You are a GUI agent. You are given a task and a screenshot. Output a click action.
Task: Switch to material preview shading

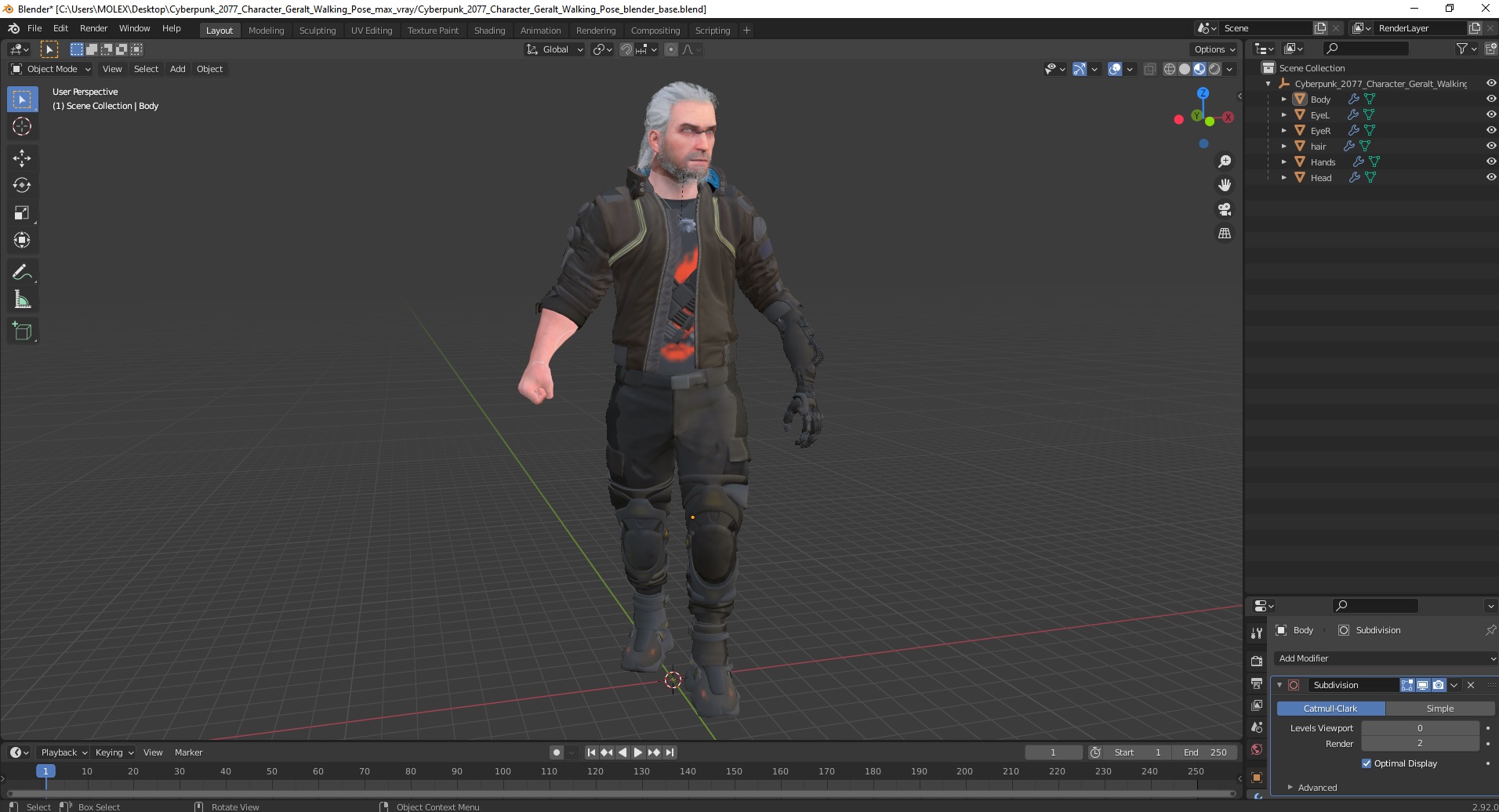pos(1200,69)
